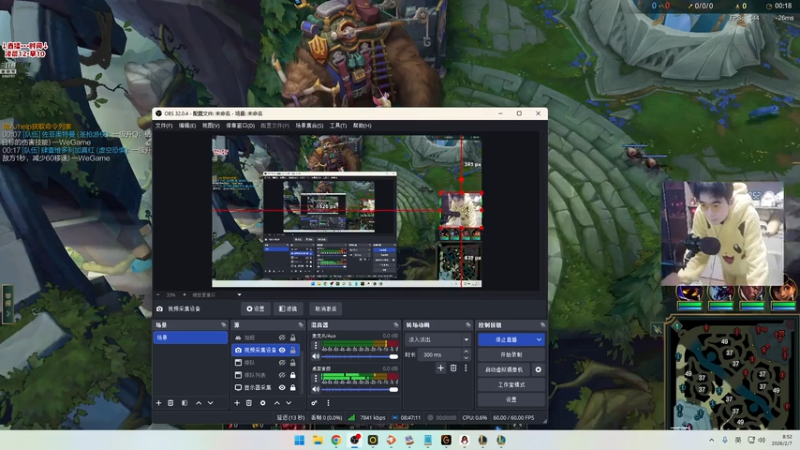Image resolution: width=800 pixels, height=450 pixels.
Task: Add a scene transition with plus icon
Action: [x=440, y=368]
